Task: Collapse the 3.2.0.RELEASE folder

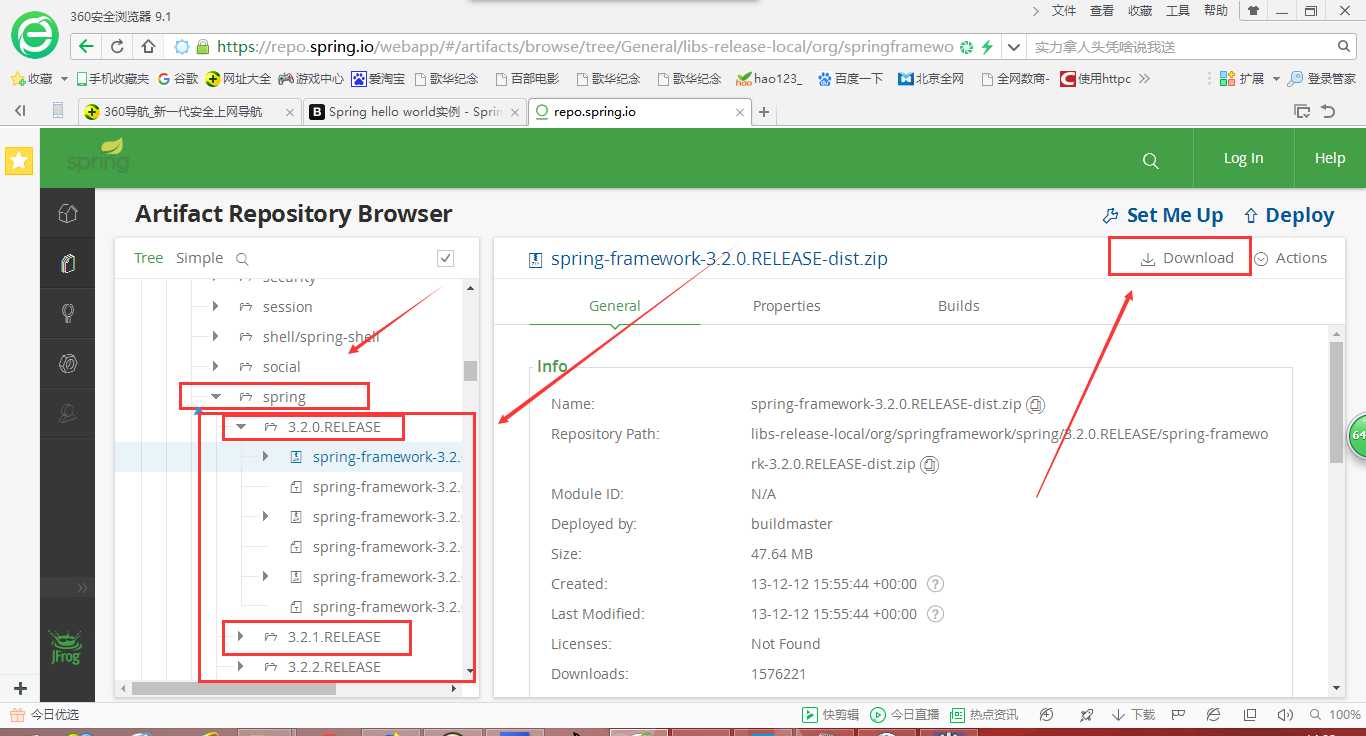Action: click(x=241, y=427)
